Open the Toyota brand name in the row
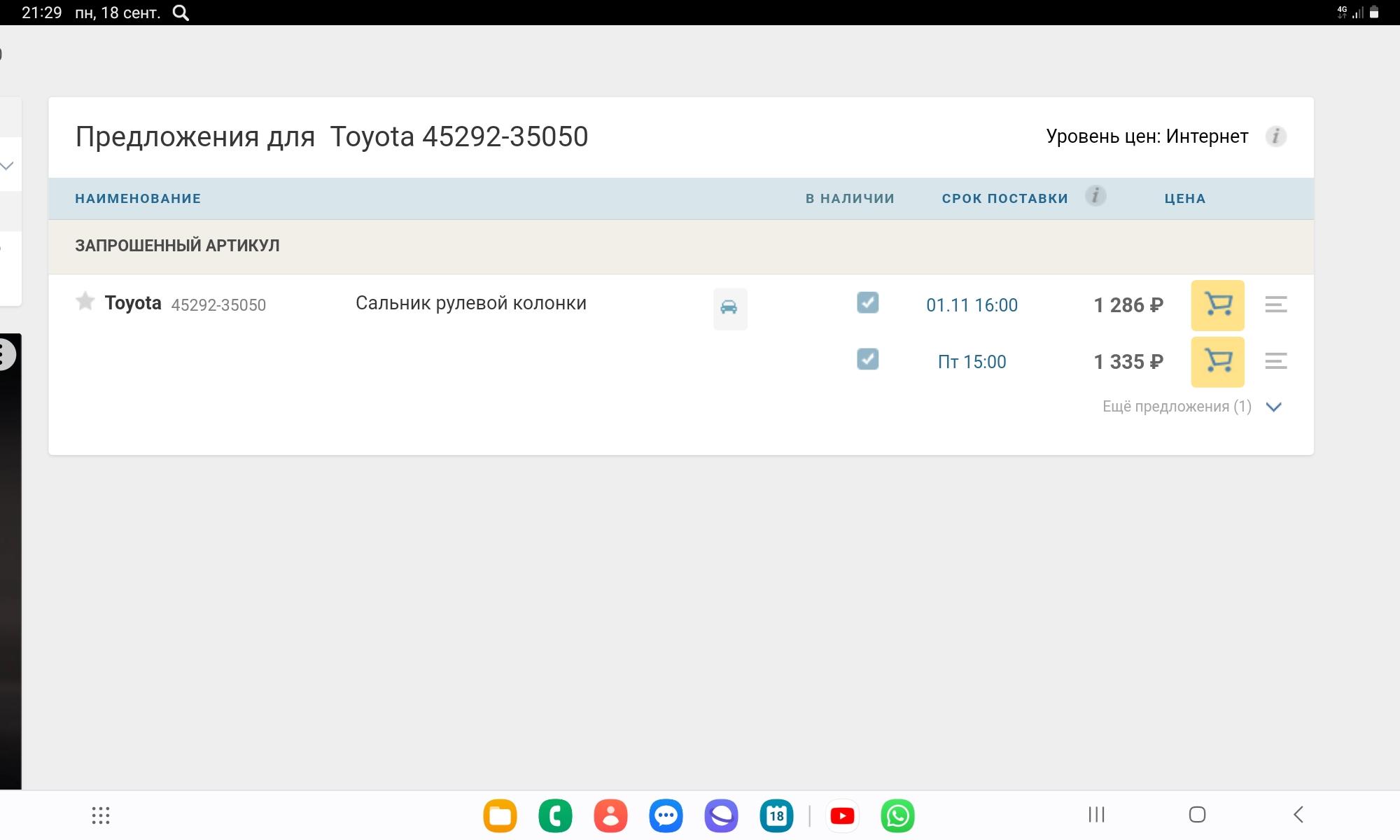 click(133, 303)
